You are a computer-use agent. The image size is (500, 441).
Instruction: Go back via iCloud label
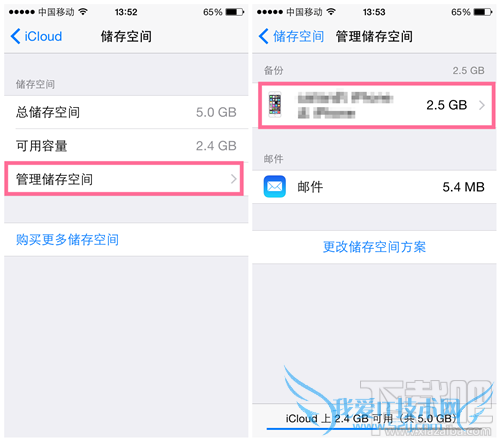[43, 36]
